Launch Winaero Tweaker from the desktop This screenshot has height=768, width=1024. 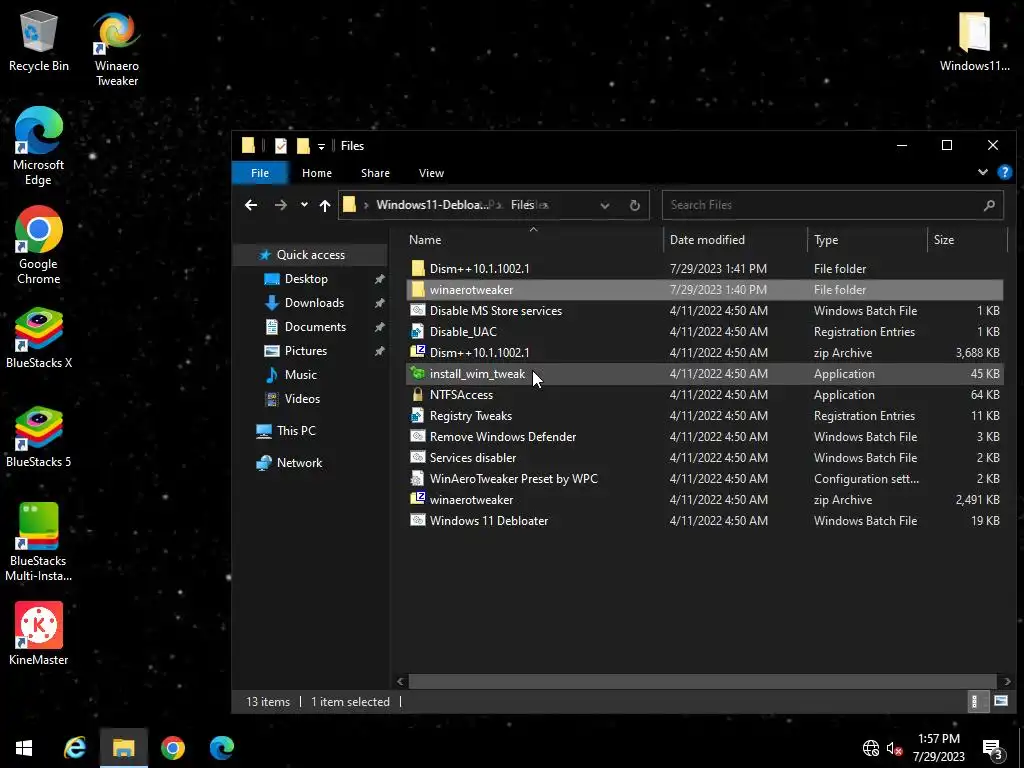point(116,48)
